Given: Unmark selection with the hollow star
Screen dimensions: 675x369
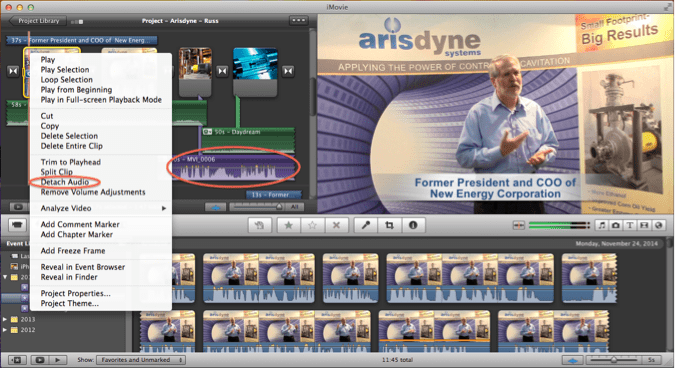Looking at the screenshot, I should click(x=313, y=225).
